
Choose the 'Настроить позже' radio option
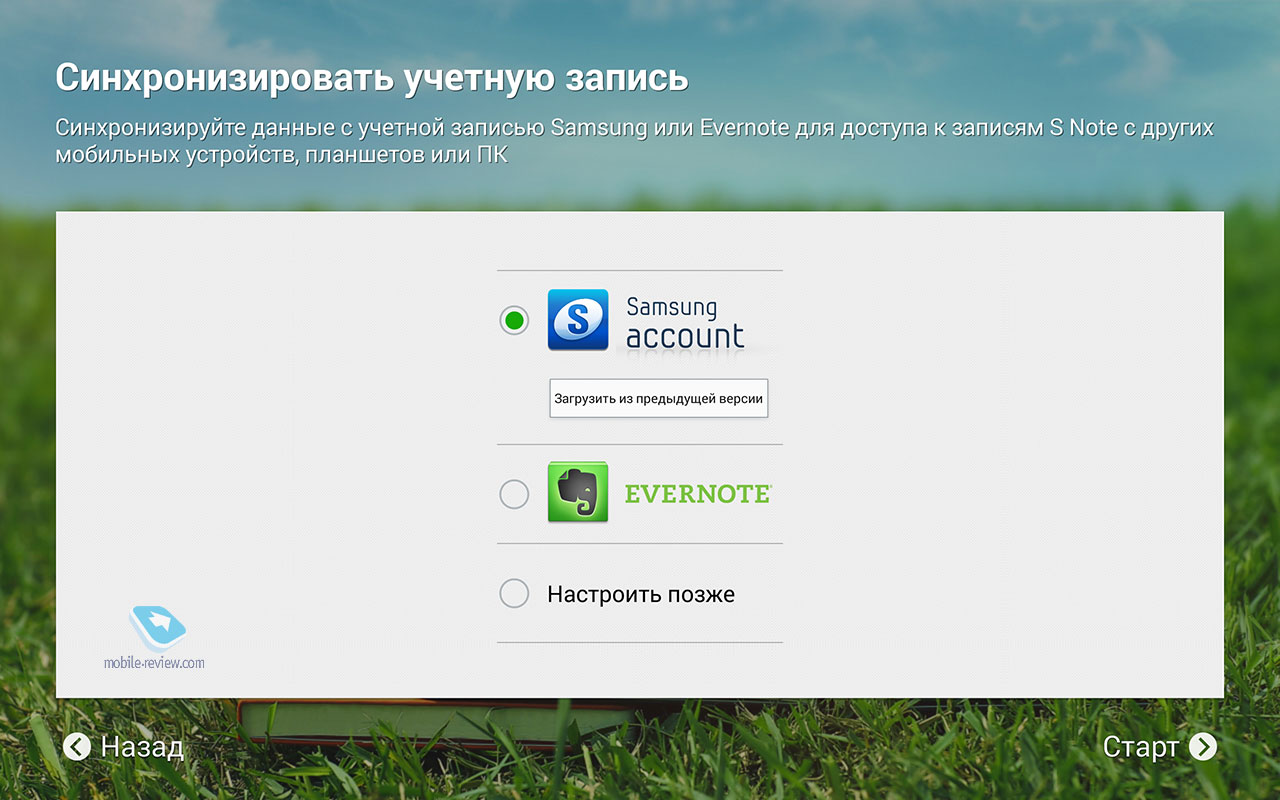tap(514, 594)
